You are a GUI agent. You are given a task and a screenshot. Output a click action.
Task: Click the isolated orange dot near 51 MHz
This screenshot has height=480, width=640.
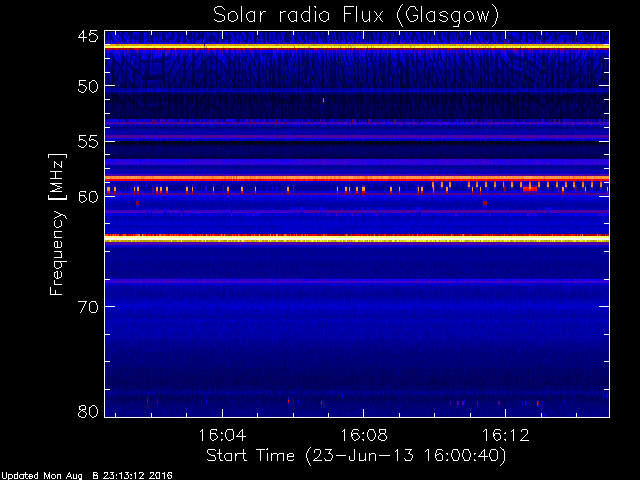tap(323, 100)
